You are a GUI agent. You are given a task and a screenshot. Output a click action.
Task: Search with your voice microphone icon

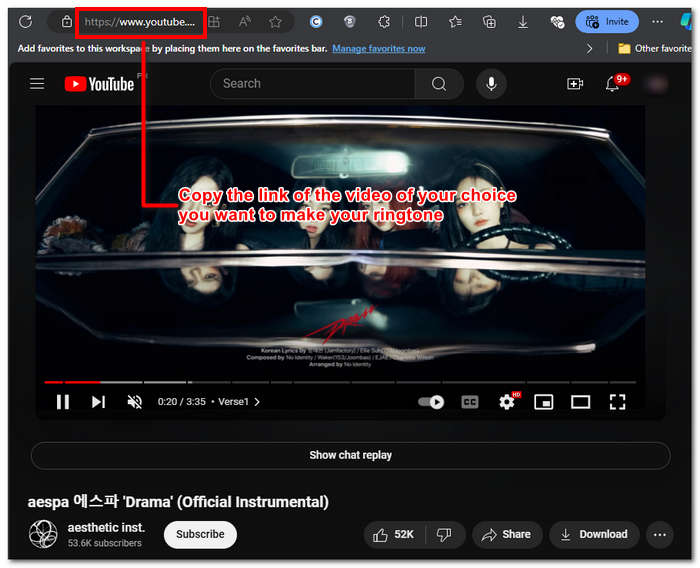click(491, 84)
